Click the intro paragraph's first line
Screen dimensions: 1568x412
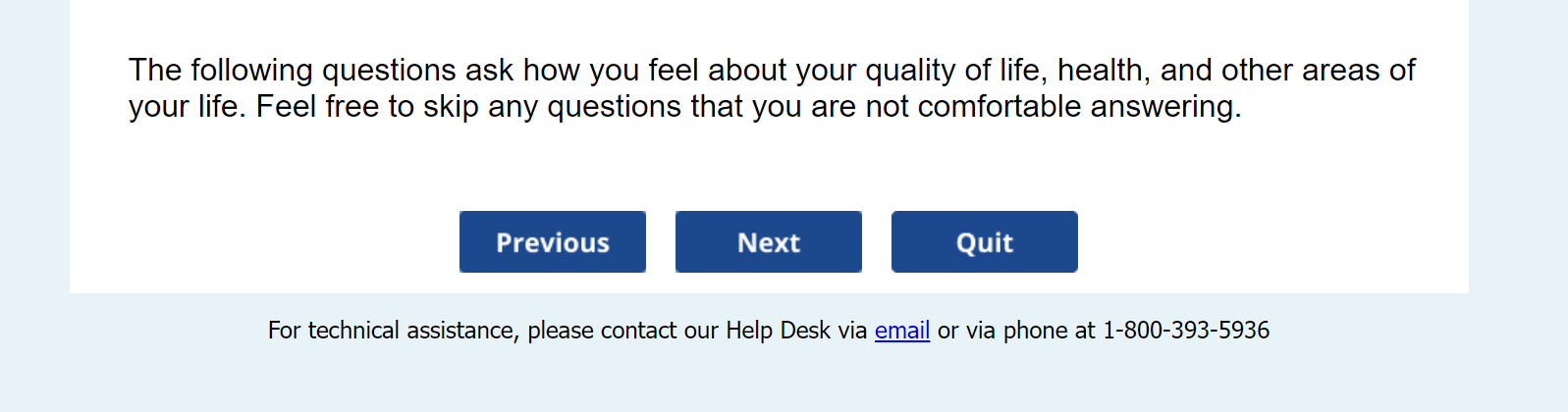(x=771, y=71)
